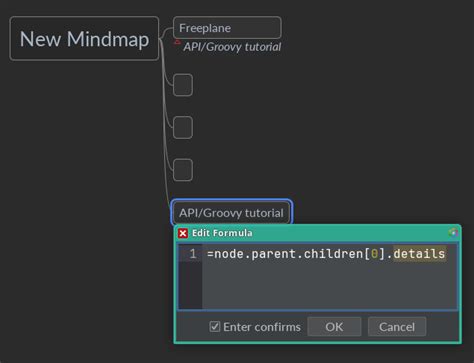
Task: Click the red triangle beside the Freeplane details
Action: pos(177,42)
